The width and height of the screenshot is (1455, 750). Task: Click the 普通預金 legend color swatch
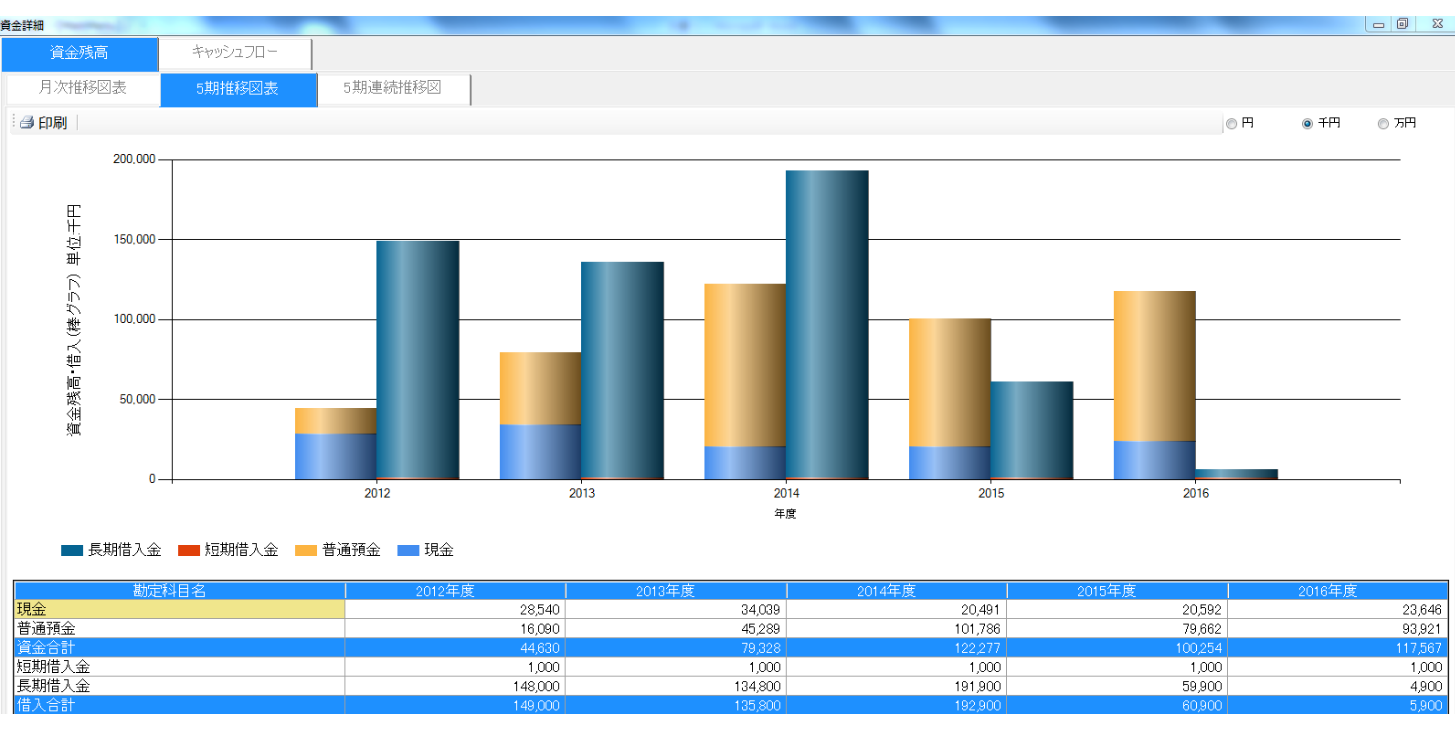(x=306, y=550)
